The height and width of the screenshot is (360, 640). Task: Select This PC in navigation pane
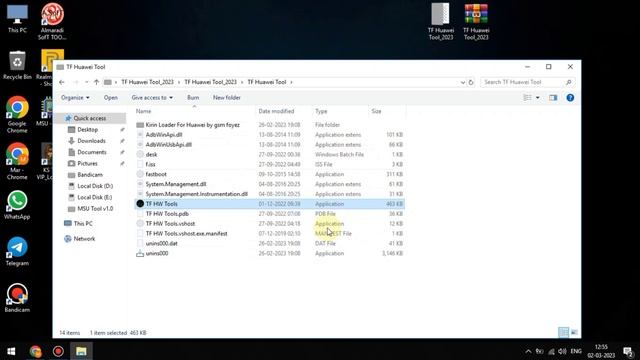pyautogui.click(x=83, y=223)
